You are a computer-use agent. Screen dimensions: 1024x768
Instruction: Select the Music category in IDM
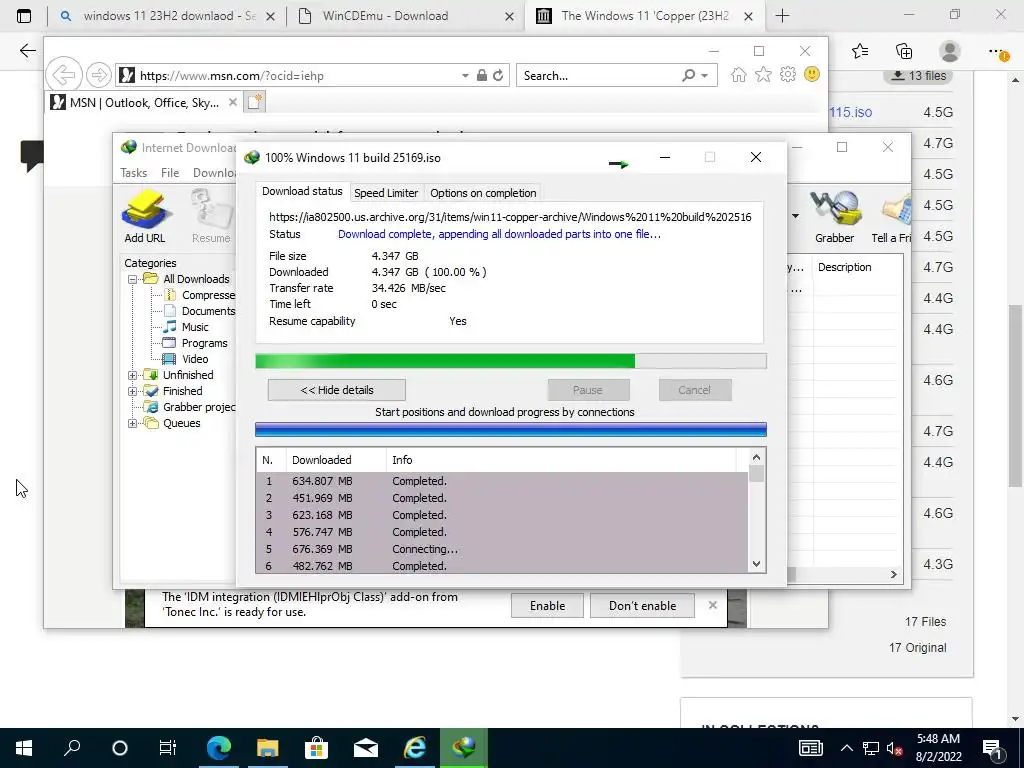(x=186, y=327)
